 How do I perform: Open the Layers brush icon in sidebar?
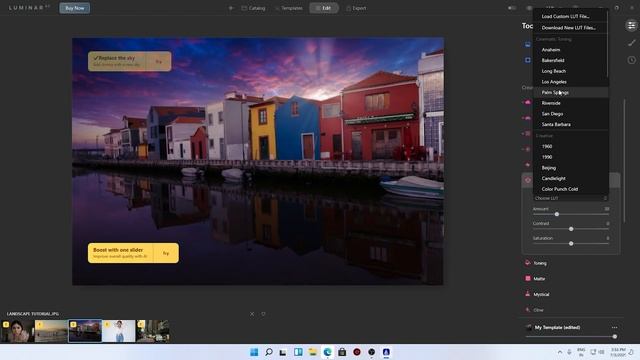point(632,43)
